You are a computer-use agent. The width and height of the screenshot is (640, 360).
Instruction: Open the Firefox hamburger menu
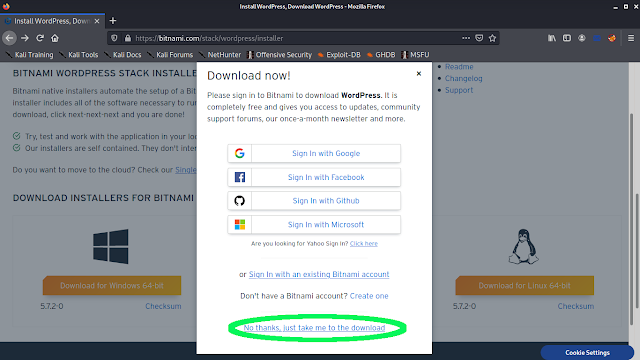631,38
